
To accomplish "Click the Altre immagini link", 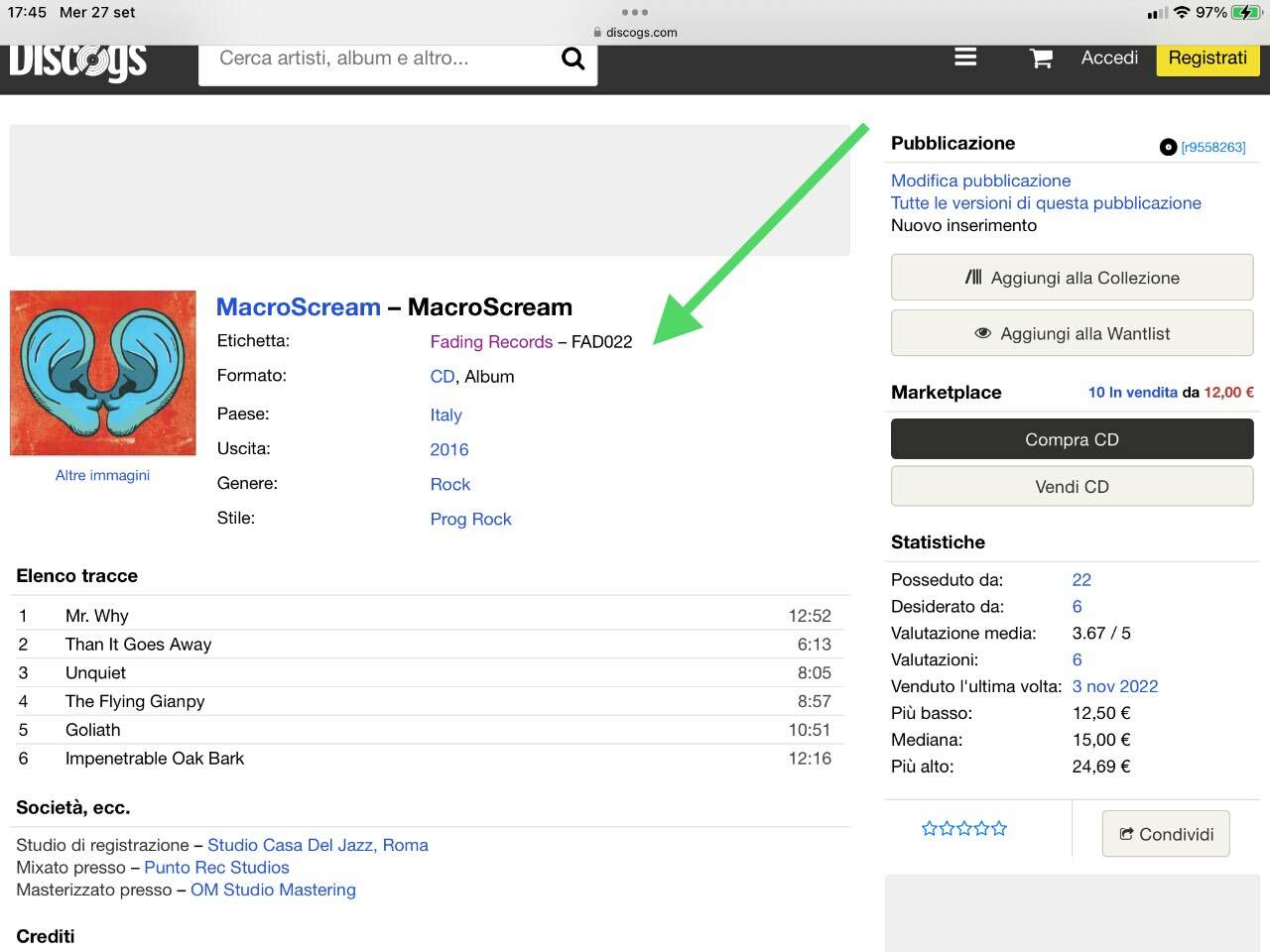I will pos(102,475).
